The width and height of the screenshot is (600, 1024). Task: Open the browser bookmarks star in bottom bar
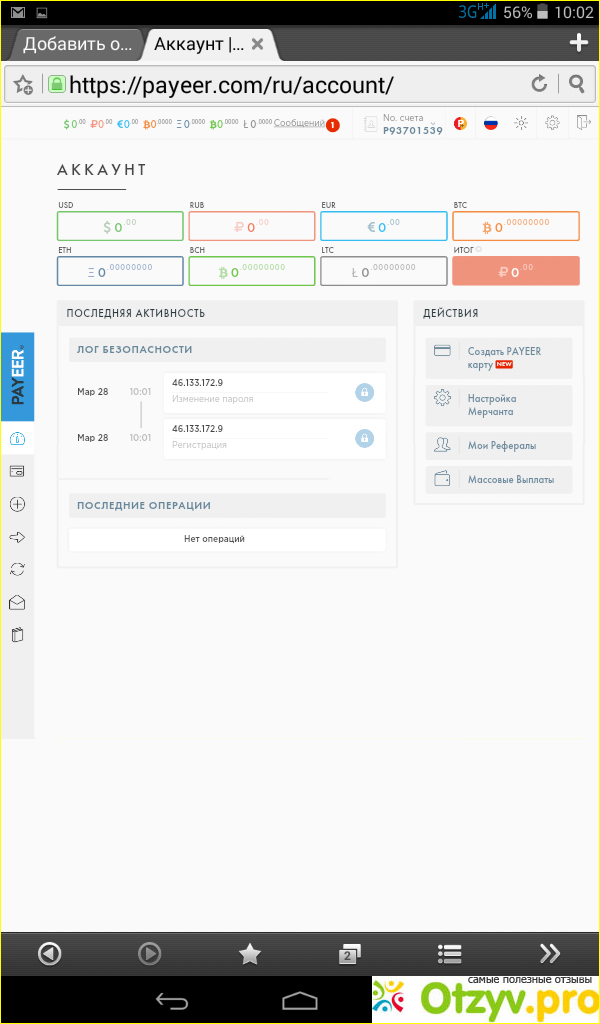tap(249, 953)
